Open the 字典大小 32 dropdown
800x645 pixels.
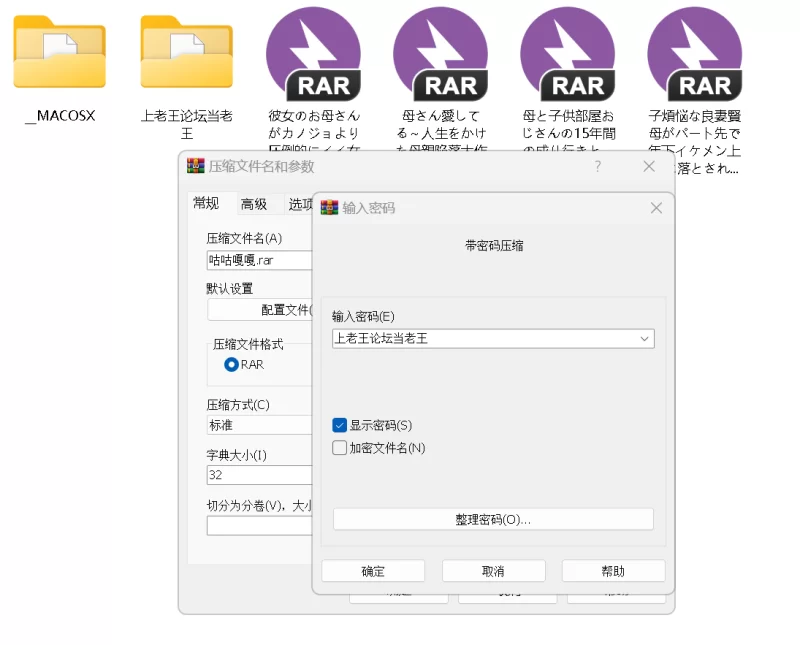(259, 475)
